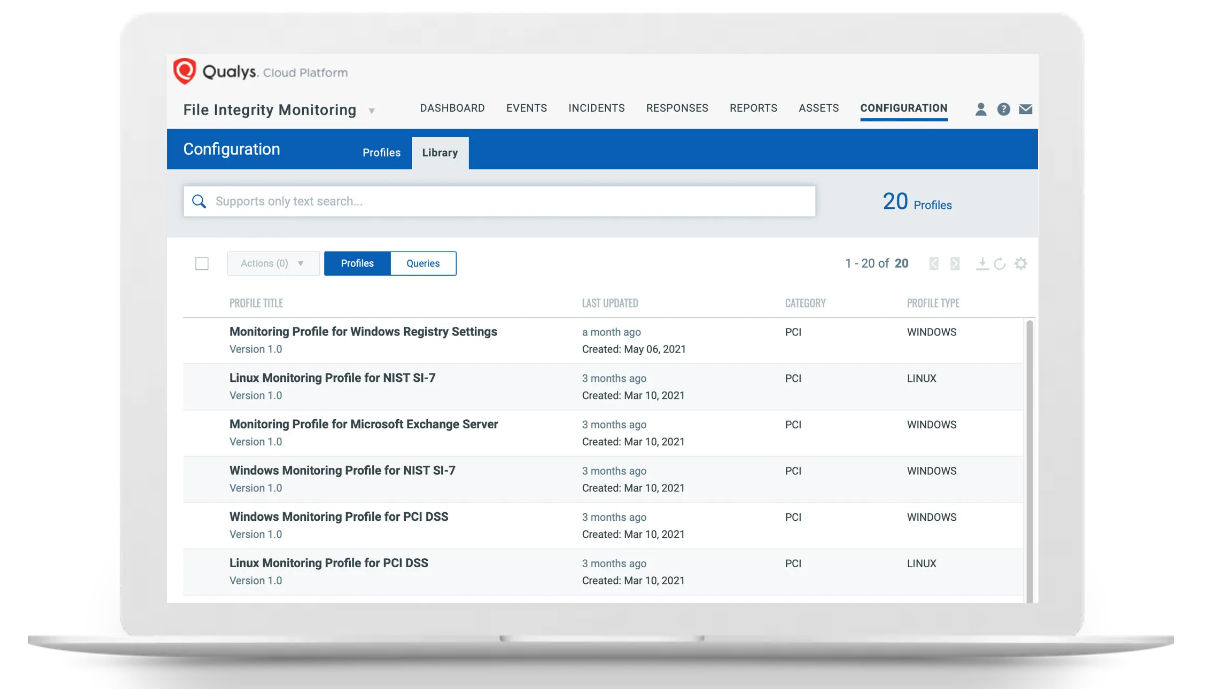Open the Dashboard menu item
Screen dimensions: 1219x689
[452, 108]
